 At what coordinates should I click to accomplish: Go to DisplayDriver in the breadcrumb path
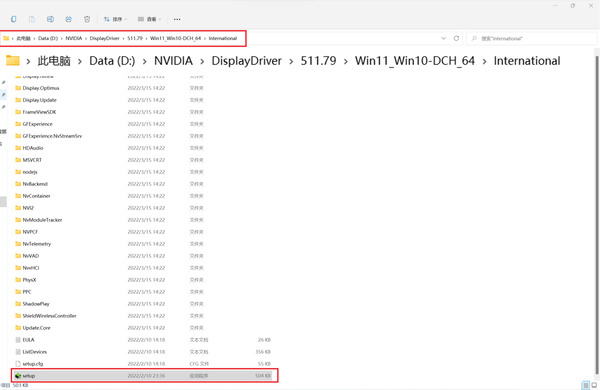click(x=246, y=60)
